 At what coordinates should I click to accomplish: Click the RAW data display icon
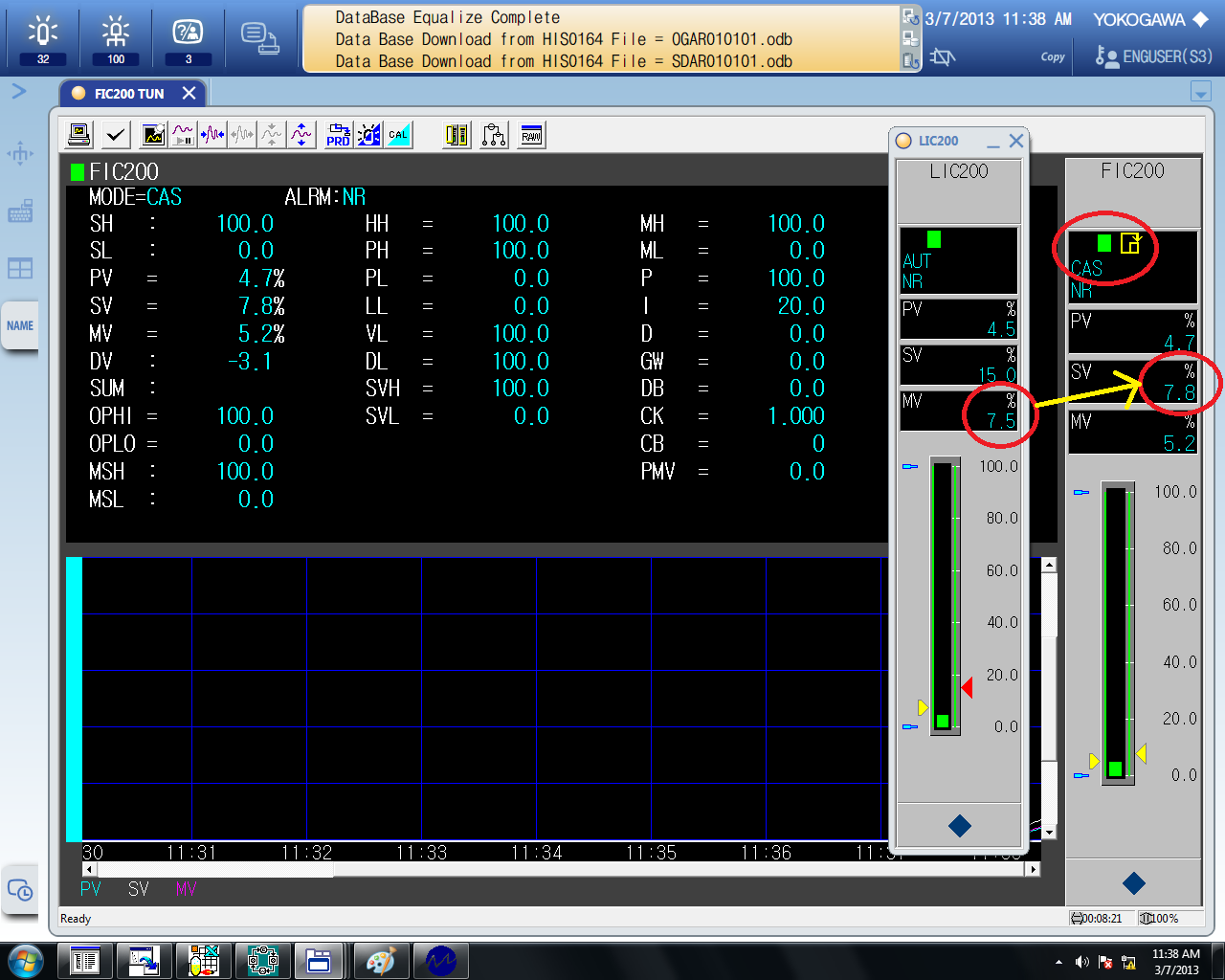(x=531, y=134)
